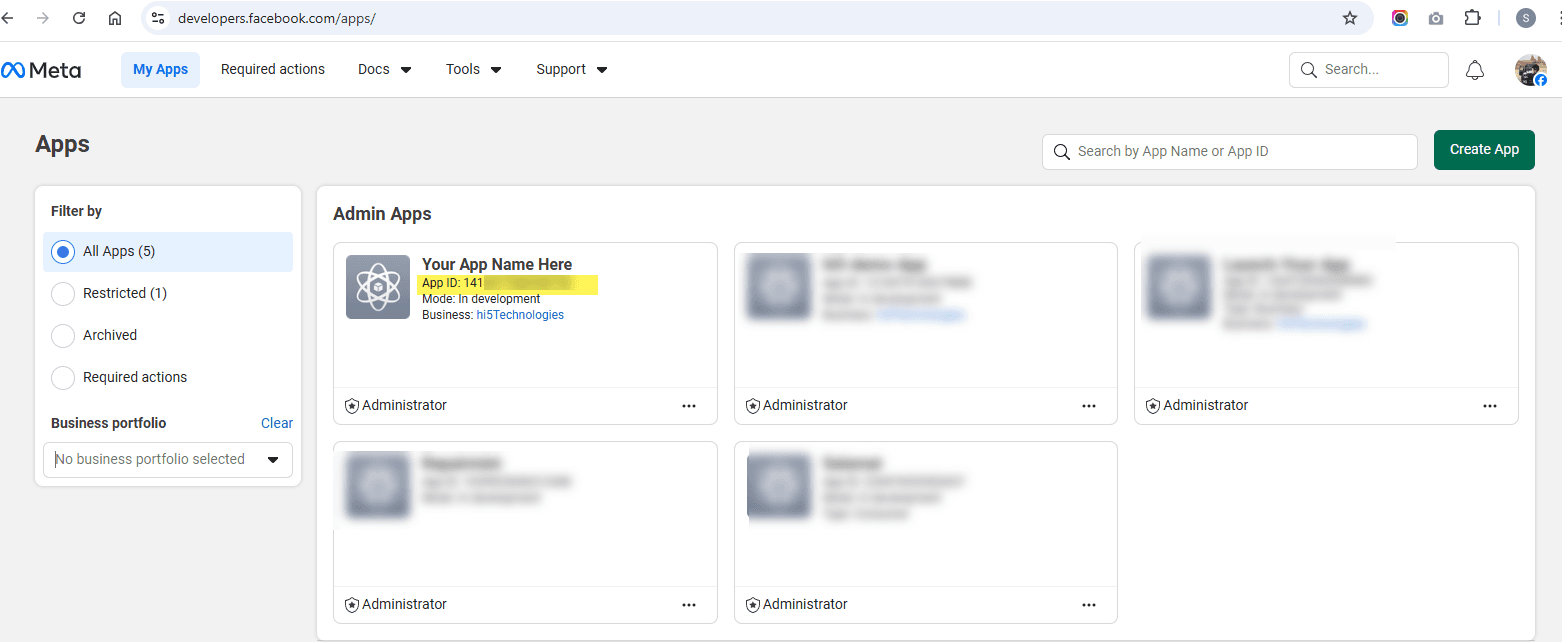Screen dimensions: 1562x642
Task: Open the notifications bell
Action: point(1474,70)
